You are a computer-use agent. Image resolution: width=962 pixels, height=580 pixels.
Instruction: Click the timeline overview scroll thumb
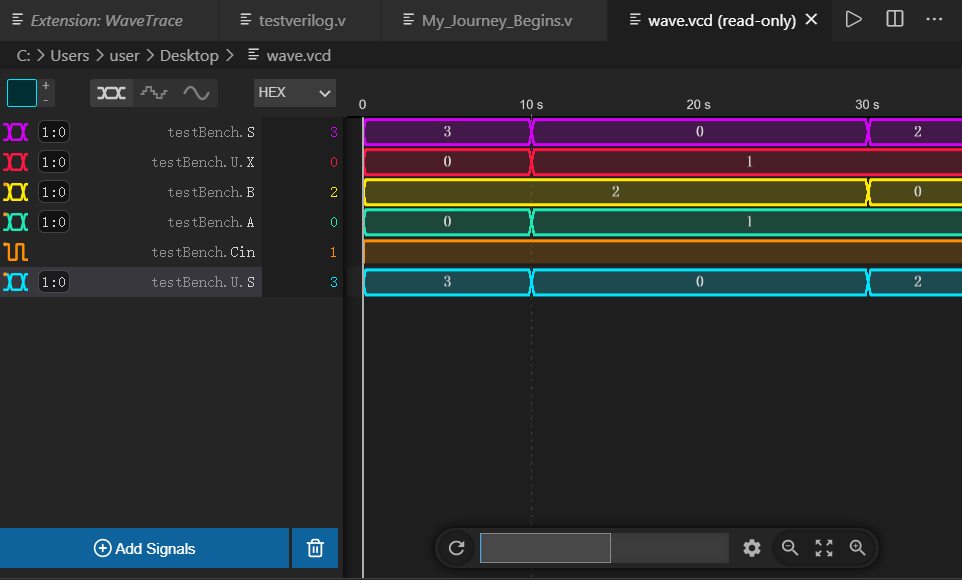[545, 547]
